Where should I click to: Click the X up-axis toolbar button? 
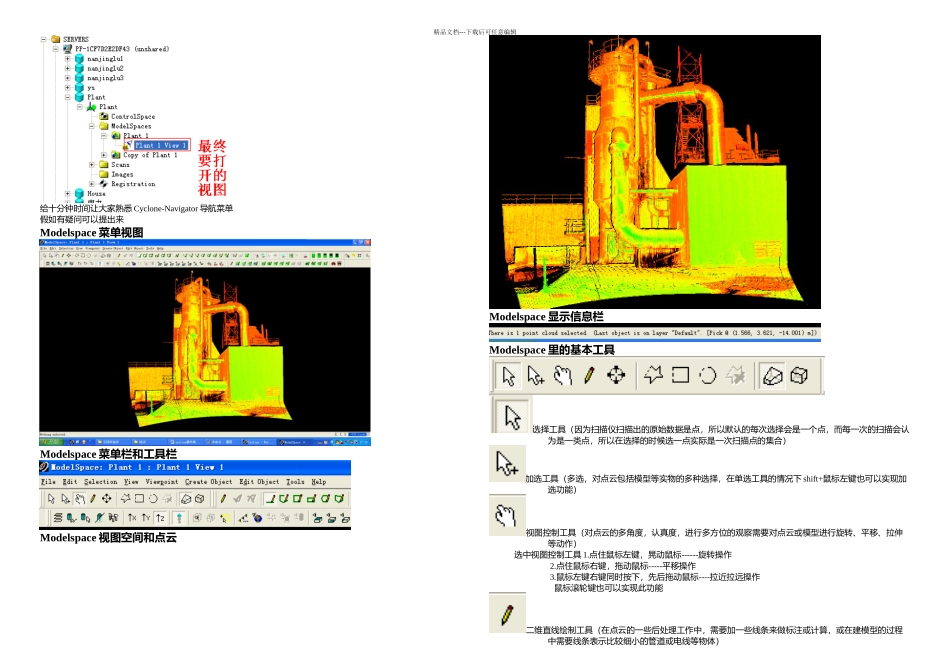[x=132, y=518]
